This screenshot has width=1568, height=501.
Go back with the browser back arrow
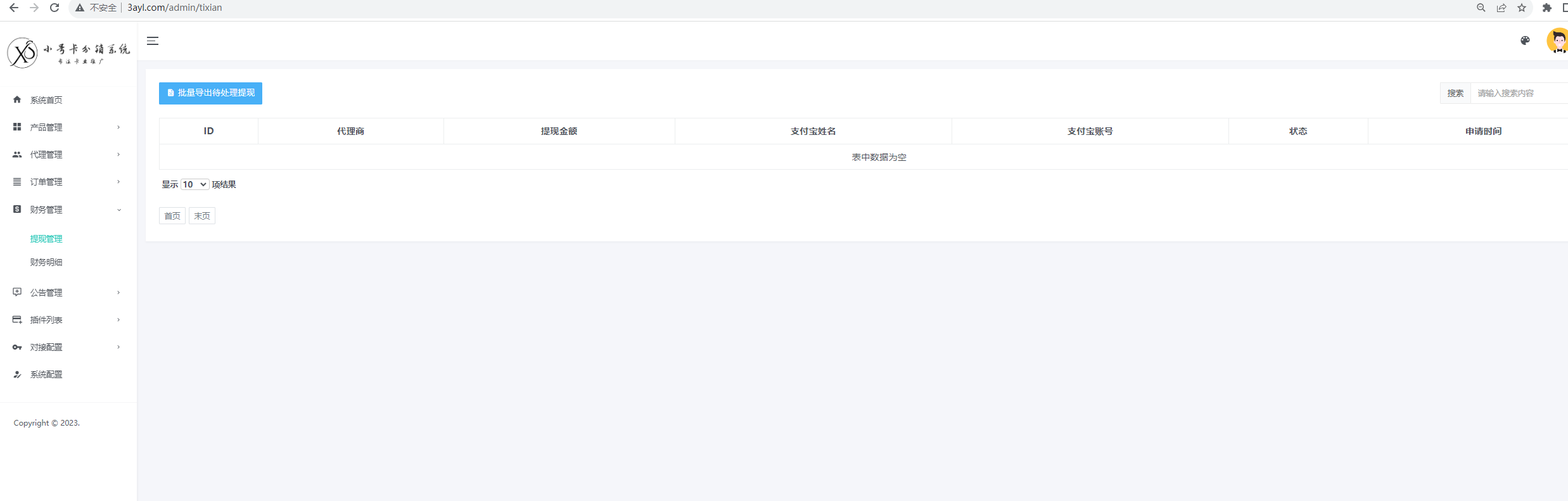click(13, 8)
